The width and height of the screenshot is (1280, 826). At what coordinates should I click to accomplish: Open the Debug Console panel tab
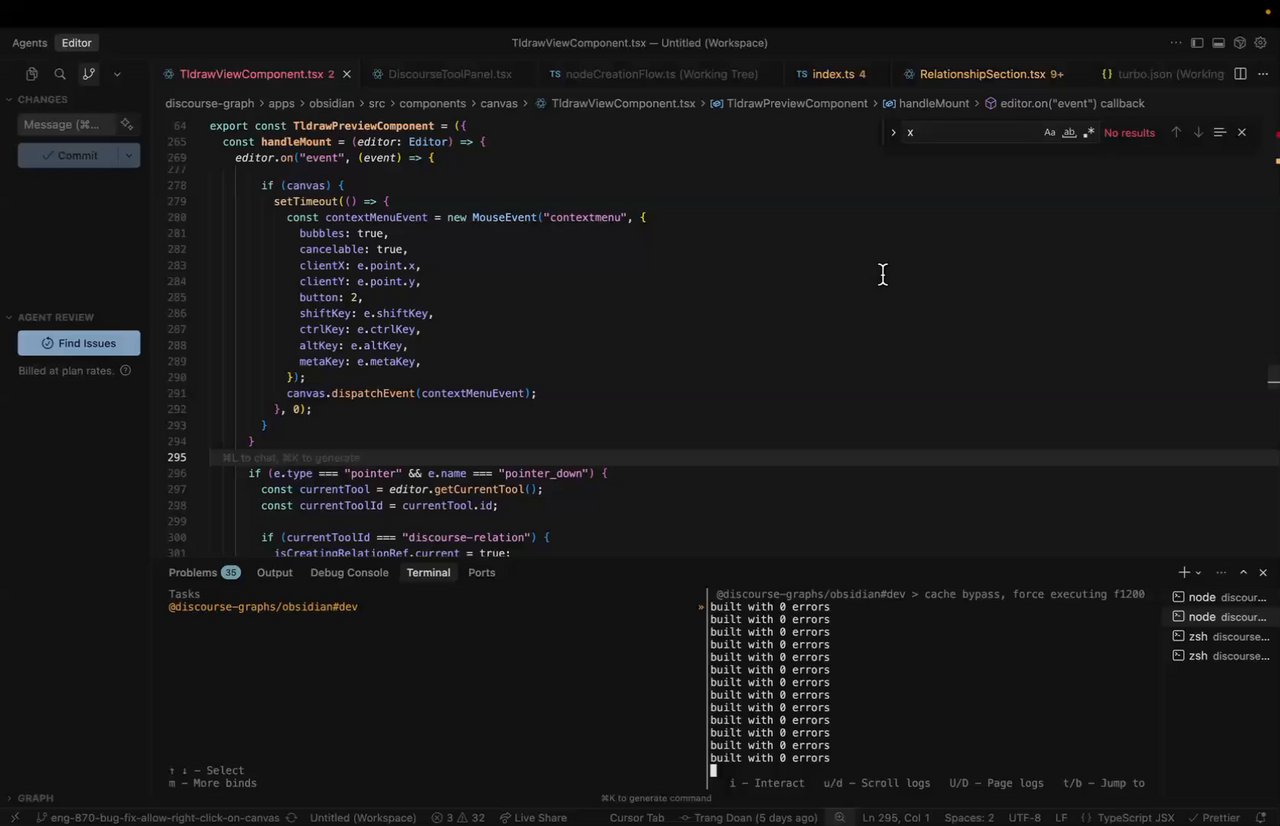point(349,573)
